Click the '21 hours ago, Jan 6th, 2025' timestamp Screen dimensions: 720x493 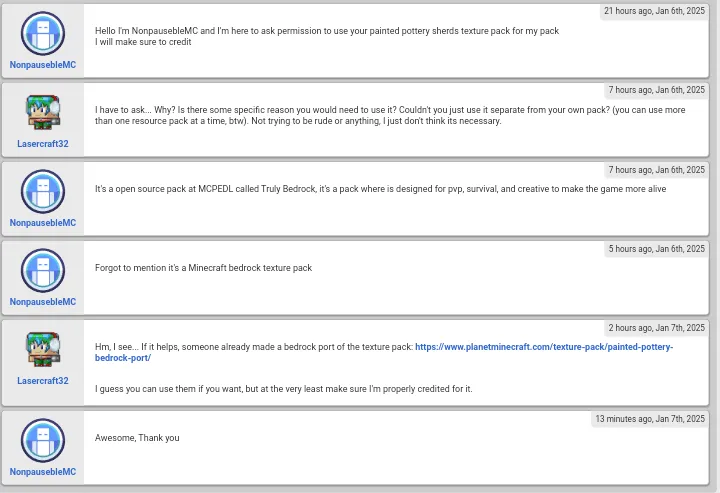tap(654, 11)
